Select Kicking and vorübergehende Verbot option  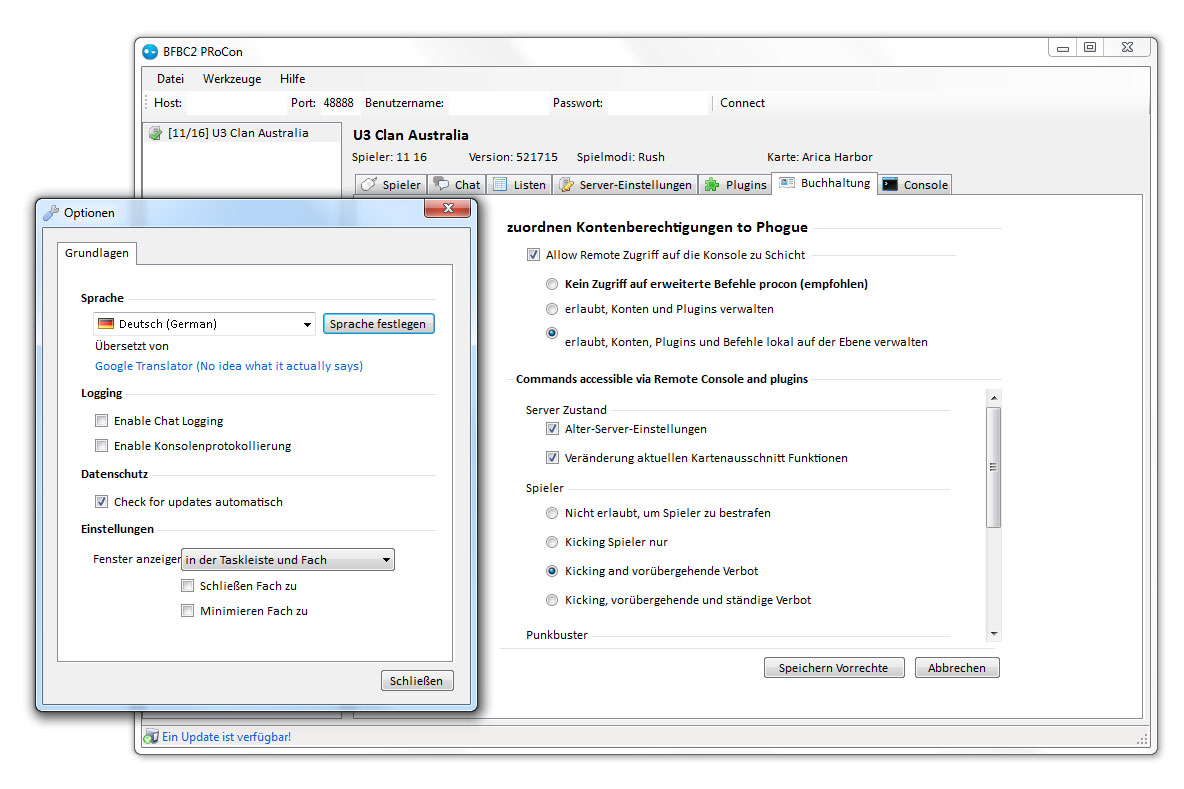(x=552, y=571)
